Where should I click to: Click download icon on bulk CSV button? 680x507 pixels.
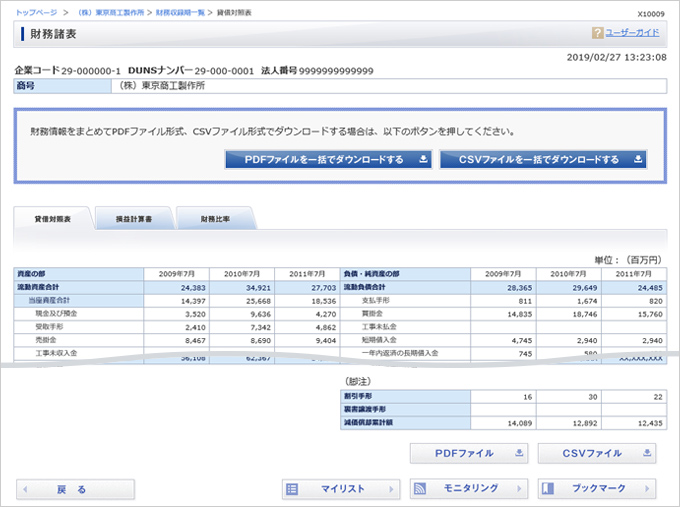click(x=638, y=159)
